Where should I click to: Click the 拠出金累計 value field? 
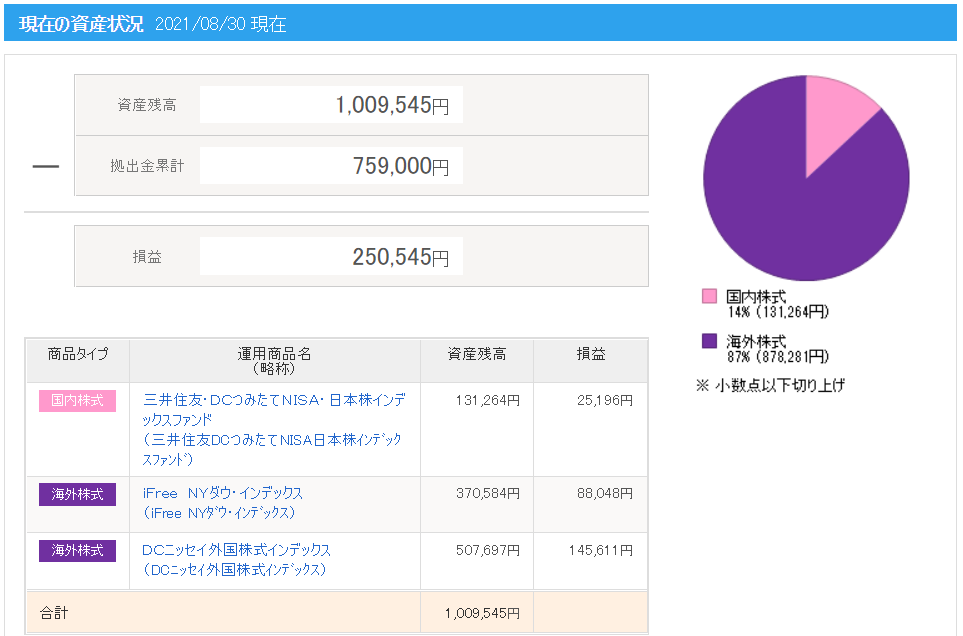click(x=332, y=165)
